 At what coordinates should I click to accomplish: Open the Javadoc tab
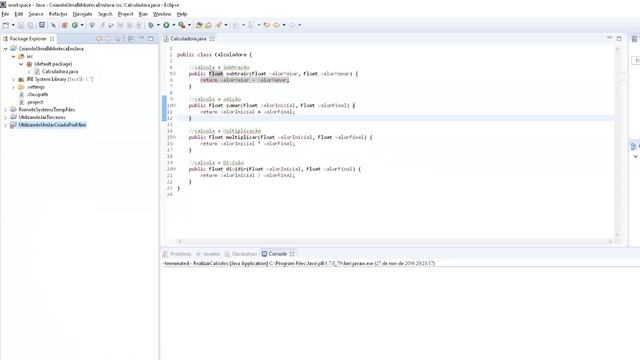pos(208,254)
